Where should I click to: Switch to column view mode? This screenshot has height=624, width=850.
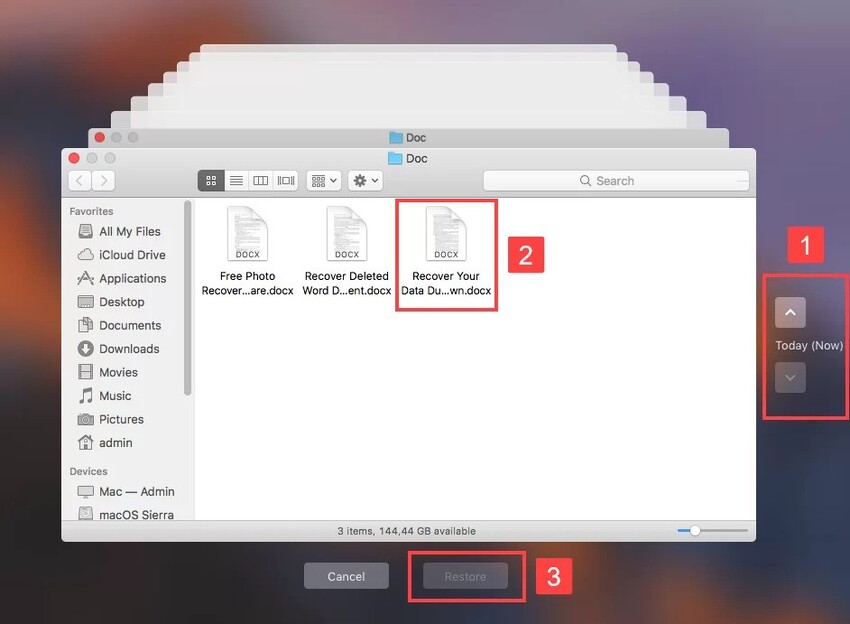click(260, 180)
